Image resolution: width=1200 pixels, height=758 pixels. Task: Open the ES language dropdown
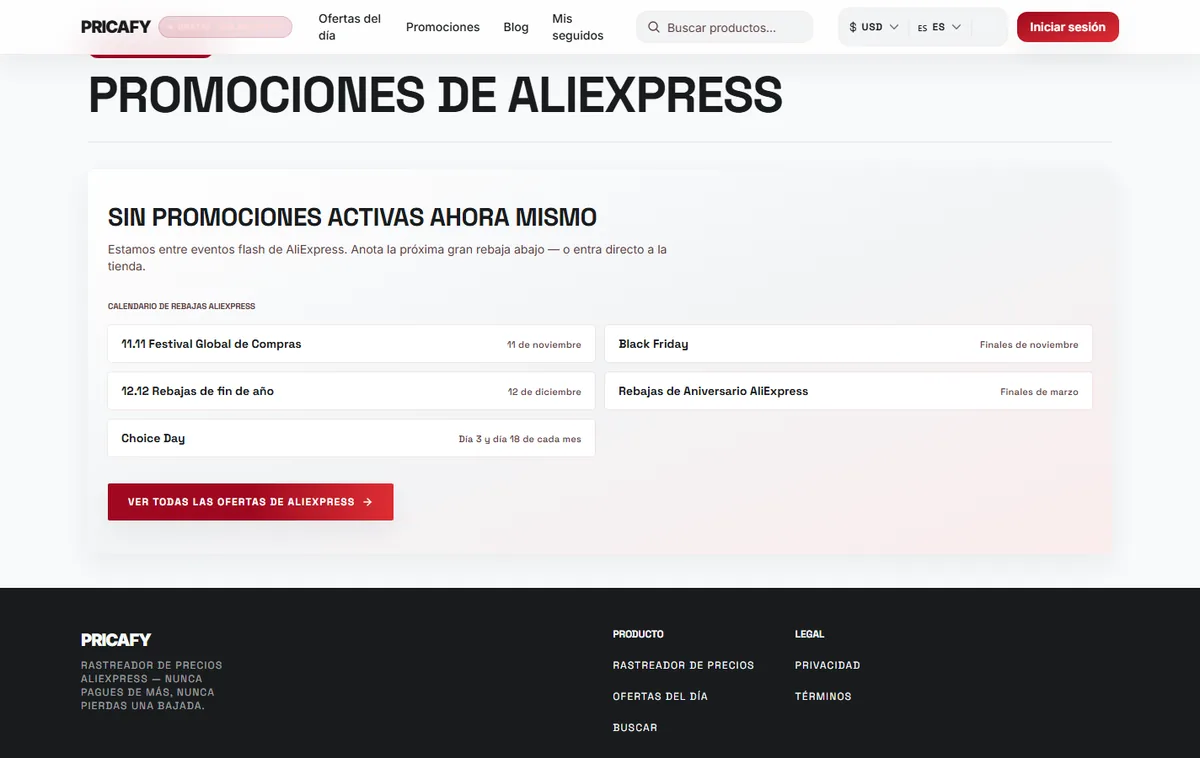click(x=939, y=27)
